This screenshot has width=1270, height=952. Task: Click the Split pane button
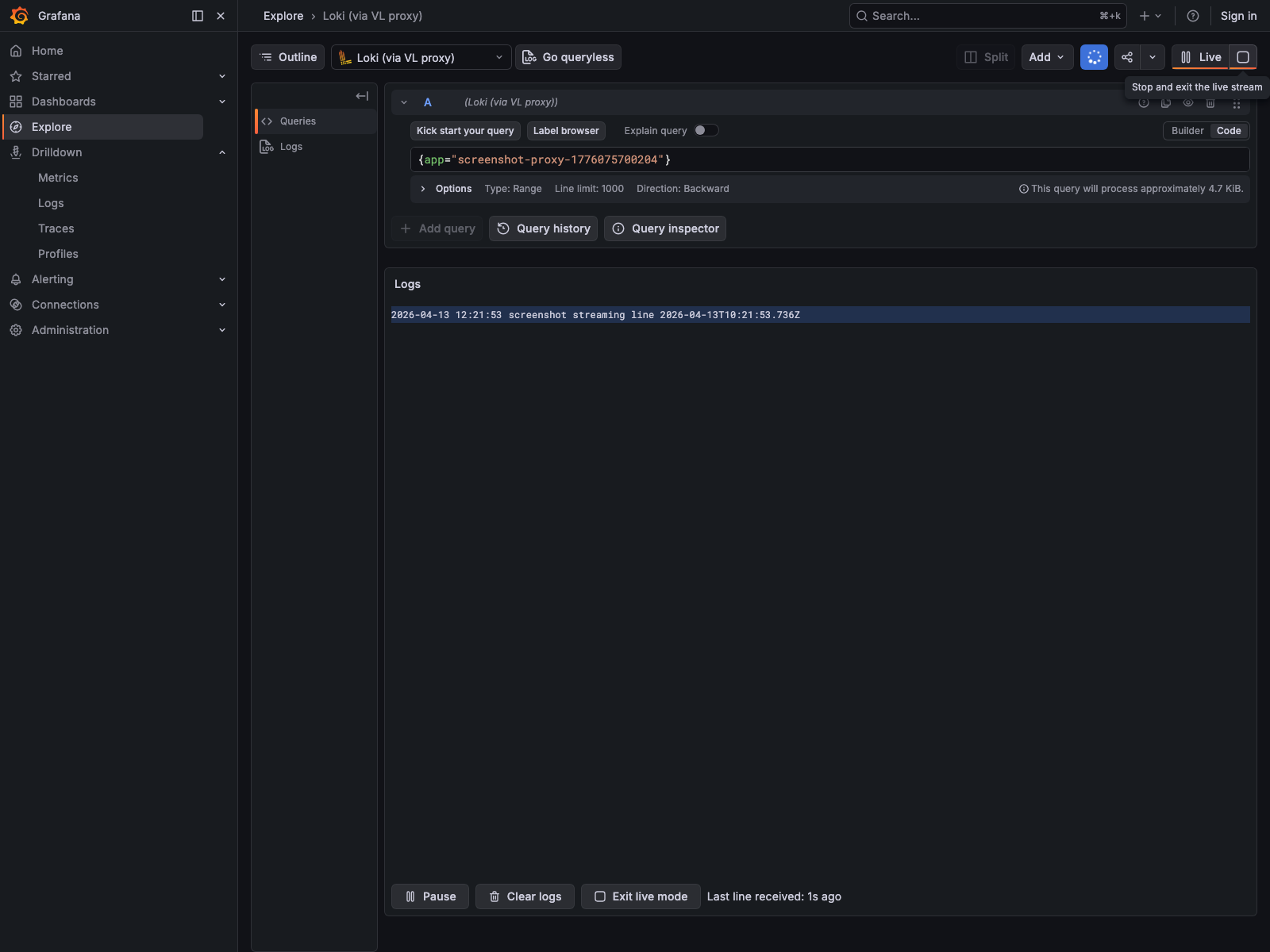987,57
